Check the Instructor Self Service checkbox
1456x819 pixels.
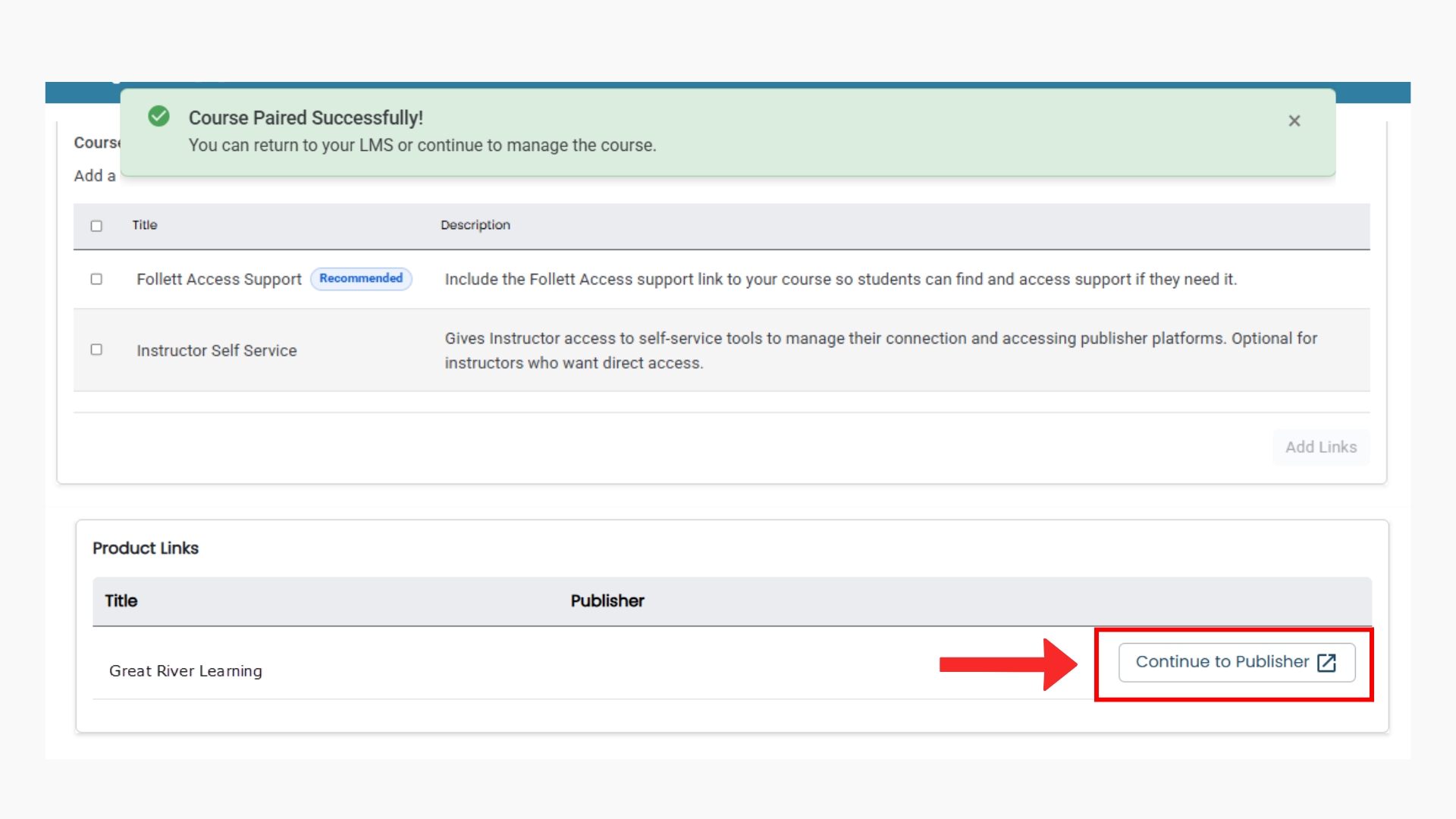tap(96, 350)
